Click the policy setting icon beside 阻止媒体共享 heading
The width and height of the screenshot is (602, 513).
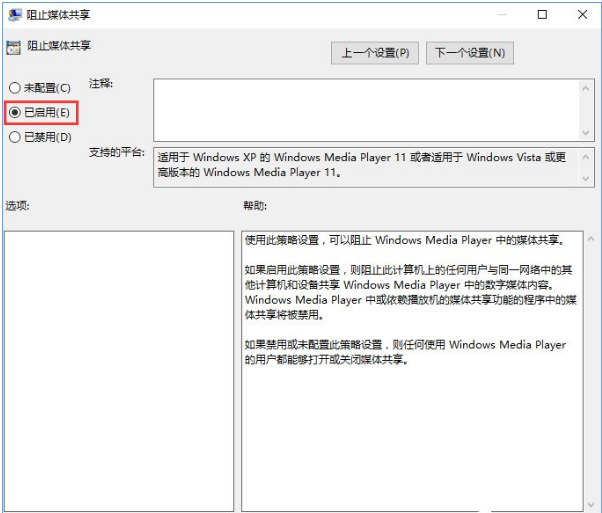pyautogui.click(x=13, y=48)
